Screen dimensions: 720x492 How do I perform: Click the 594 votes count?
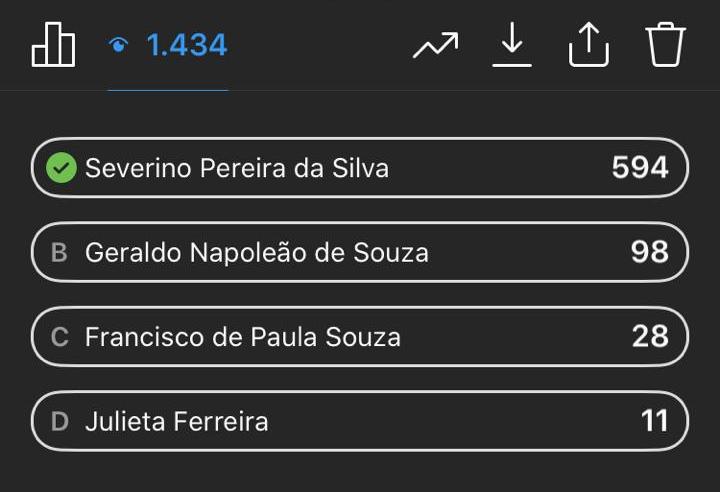(640, 167)
